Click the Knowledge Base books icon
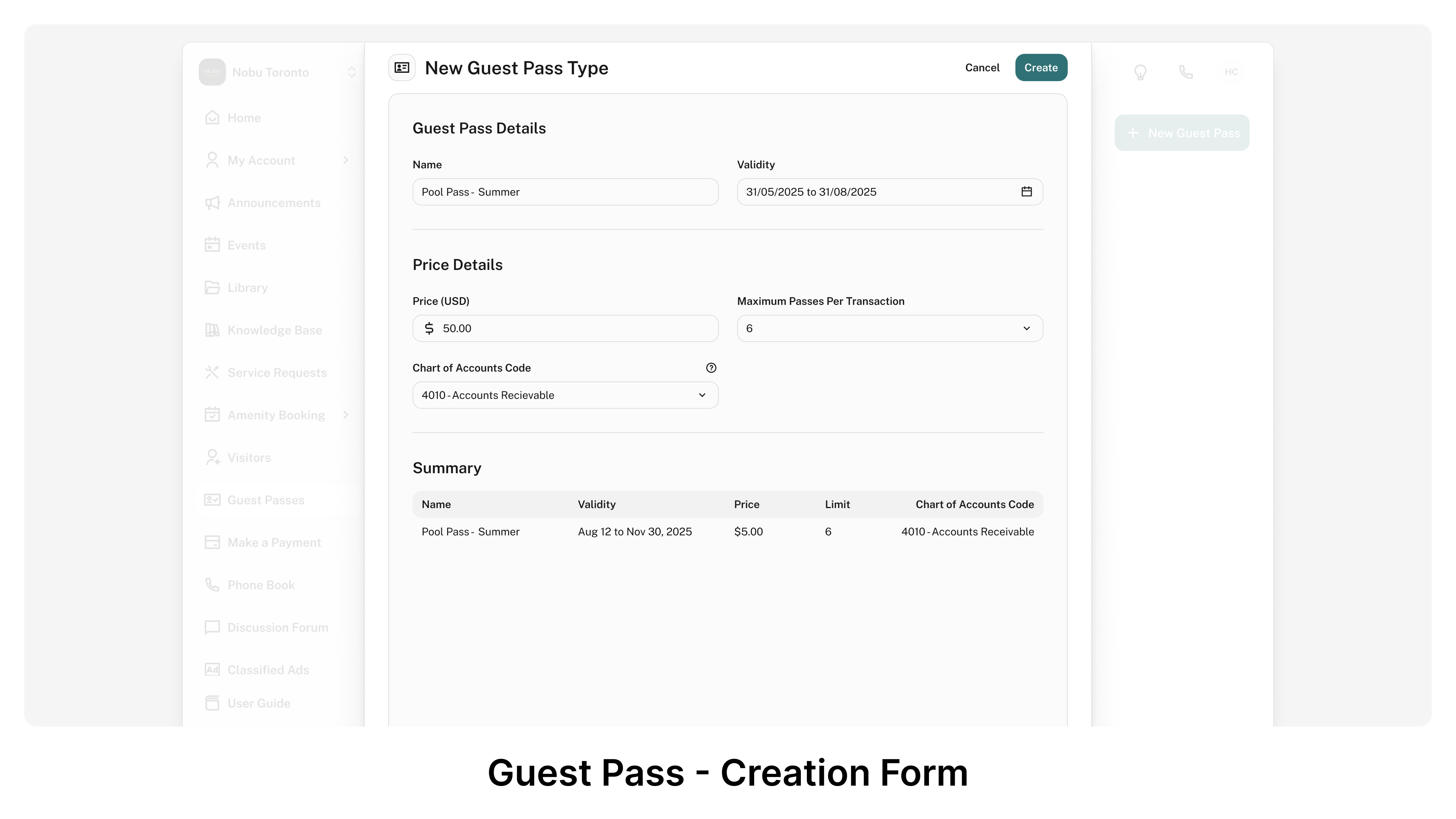This screenshot has width=1456, height=819. coord(212,330)
